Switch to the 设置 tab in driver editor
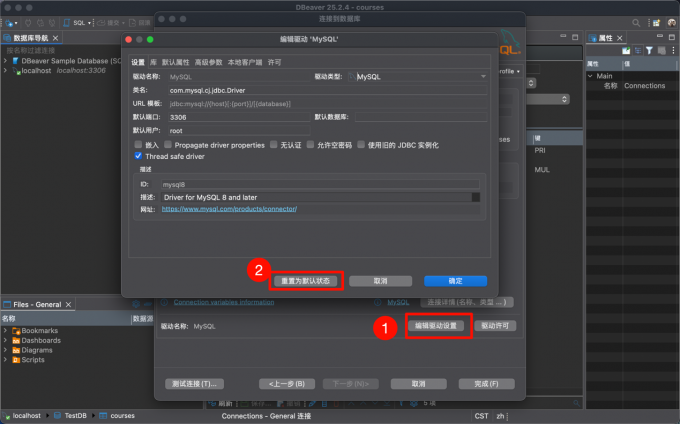 pos(138,62)
